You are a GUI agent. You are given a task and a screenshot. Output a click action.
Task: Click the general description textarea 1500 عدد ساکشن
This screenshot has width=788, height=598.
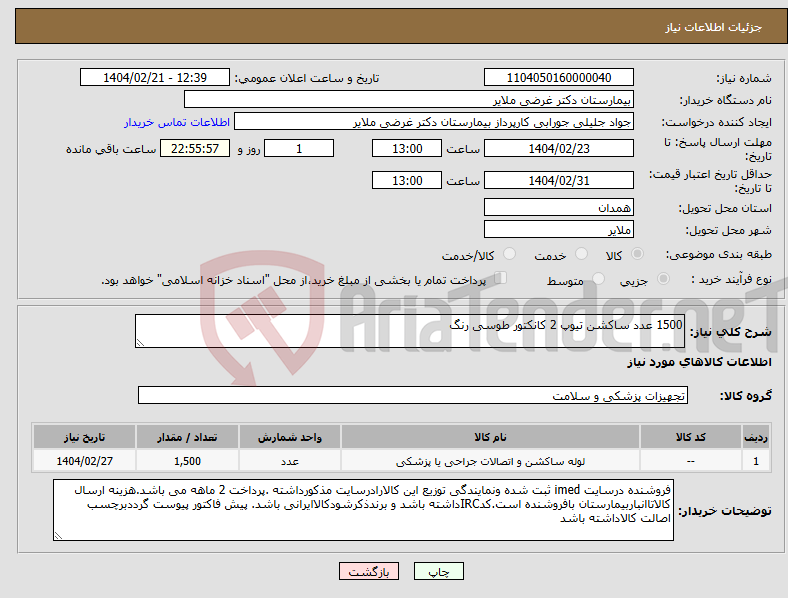coord(410,331)
